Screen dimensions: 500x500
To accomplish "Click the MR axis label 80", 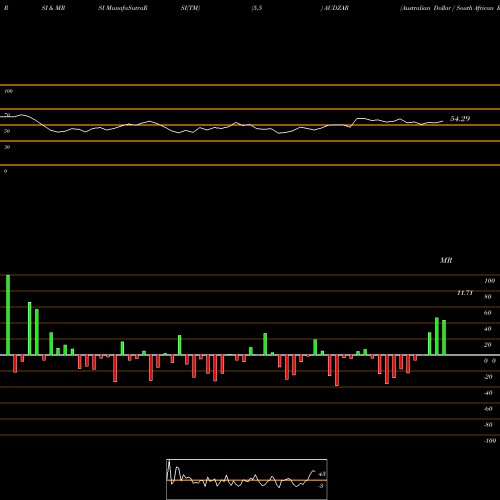I will (x=488, y=297).
